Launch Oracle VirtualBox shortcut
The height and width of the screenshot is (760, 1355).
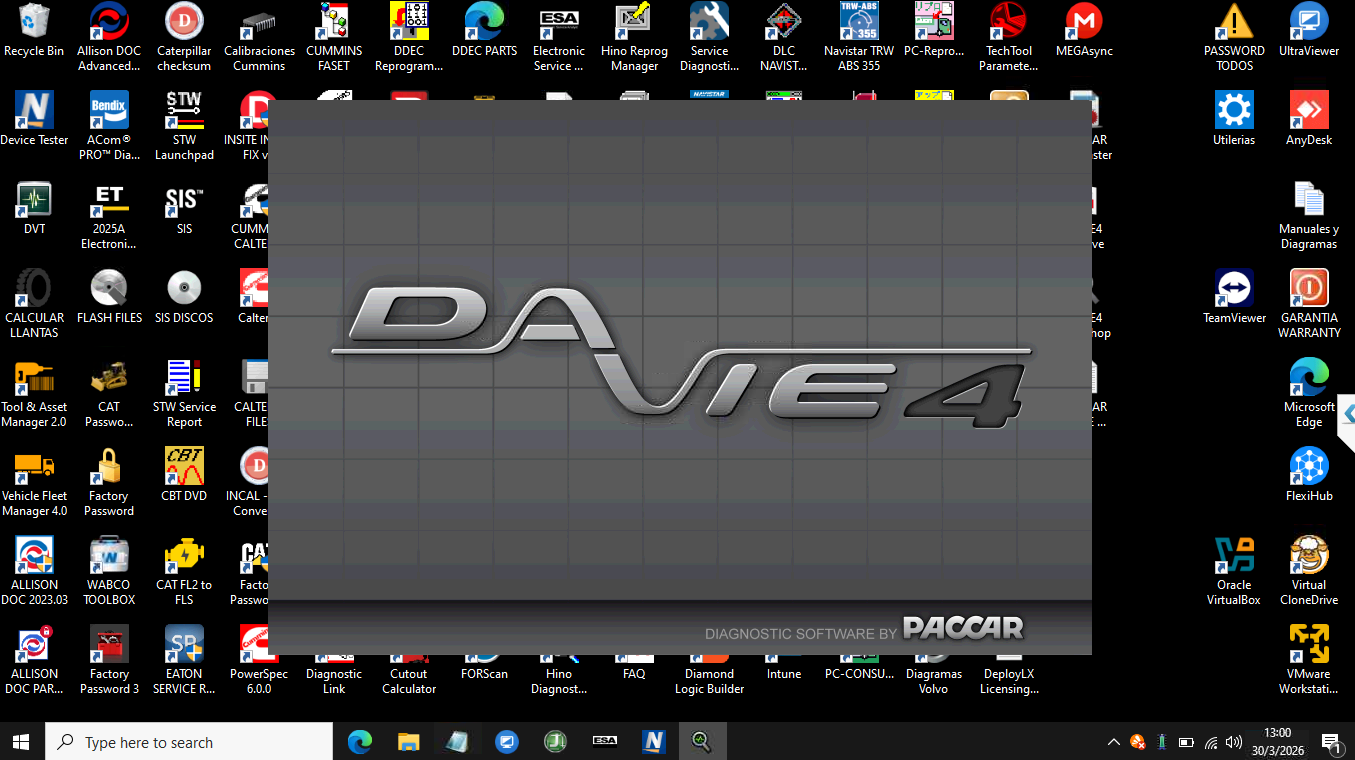(1234, 571)
